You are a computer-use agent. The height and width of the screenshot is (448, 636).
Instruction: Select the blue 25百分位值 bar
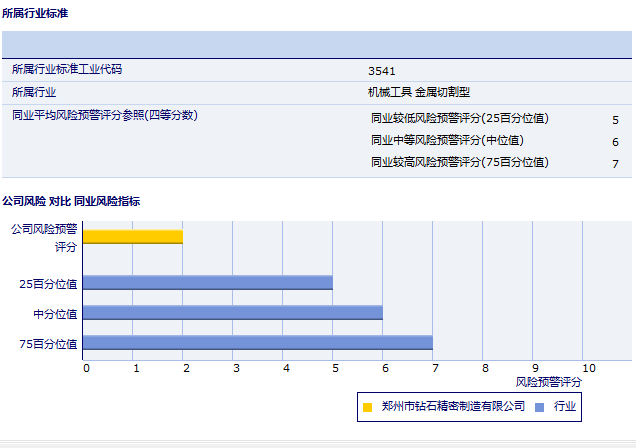207,283
